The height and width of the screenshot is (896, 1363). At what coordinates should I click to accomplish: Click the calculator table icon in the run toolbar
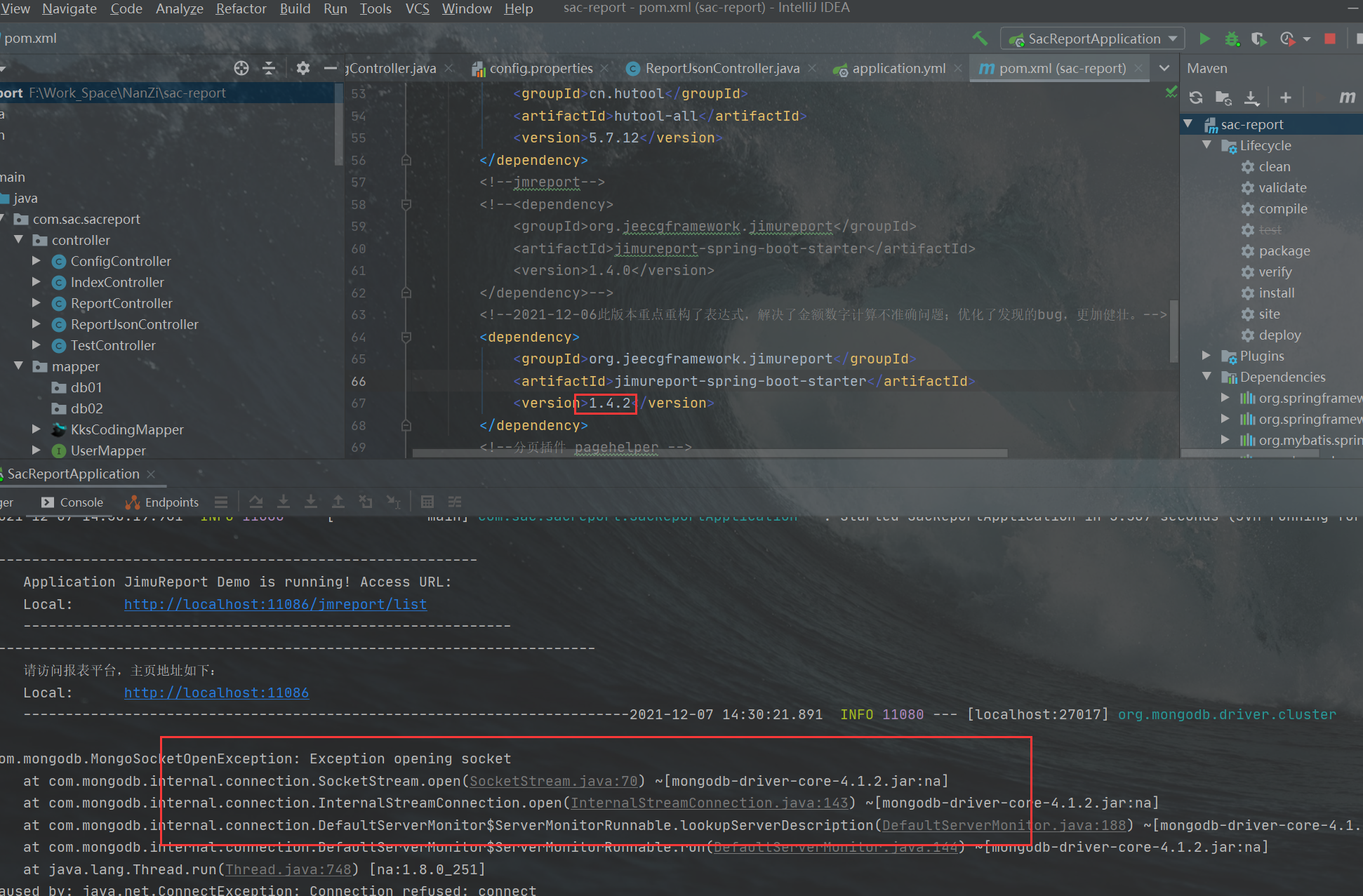click(x=427, y=502)
